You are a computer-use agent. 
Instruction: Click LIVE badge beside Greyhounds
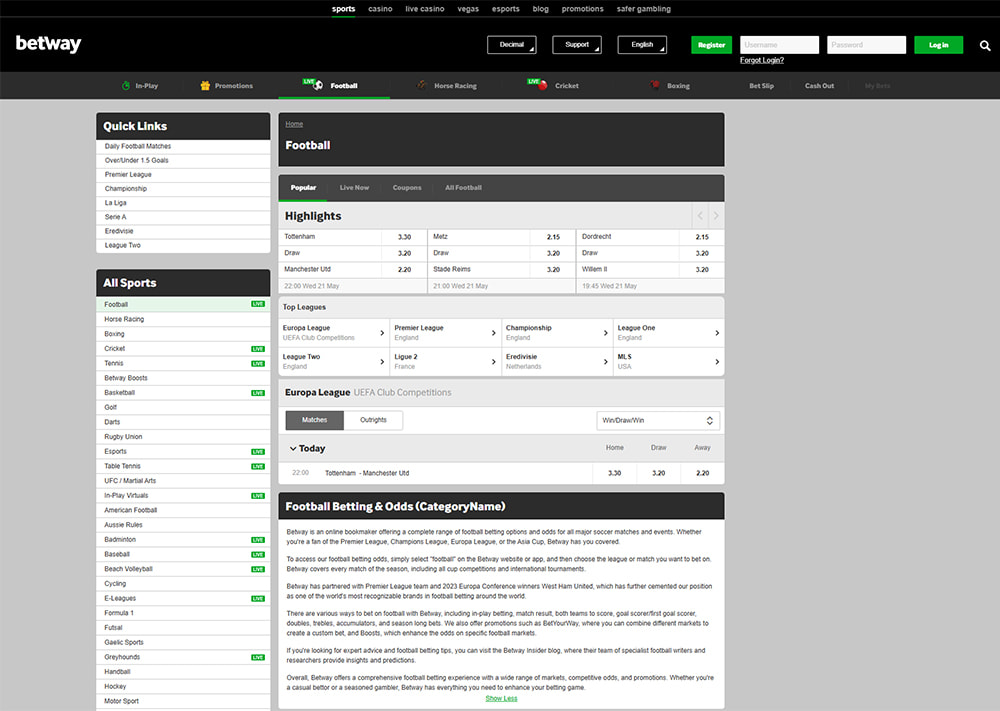[258, 657]
